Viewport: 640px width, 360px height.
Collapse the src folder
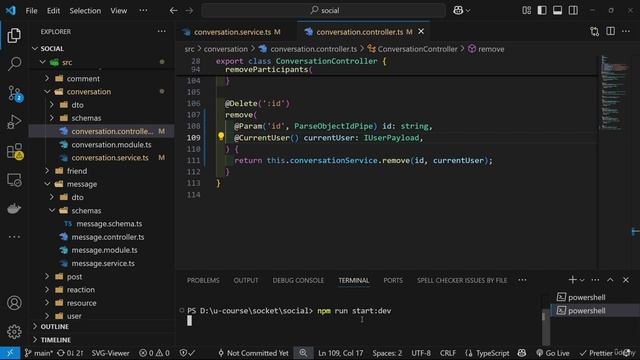42,62
